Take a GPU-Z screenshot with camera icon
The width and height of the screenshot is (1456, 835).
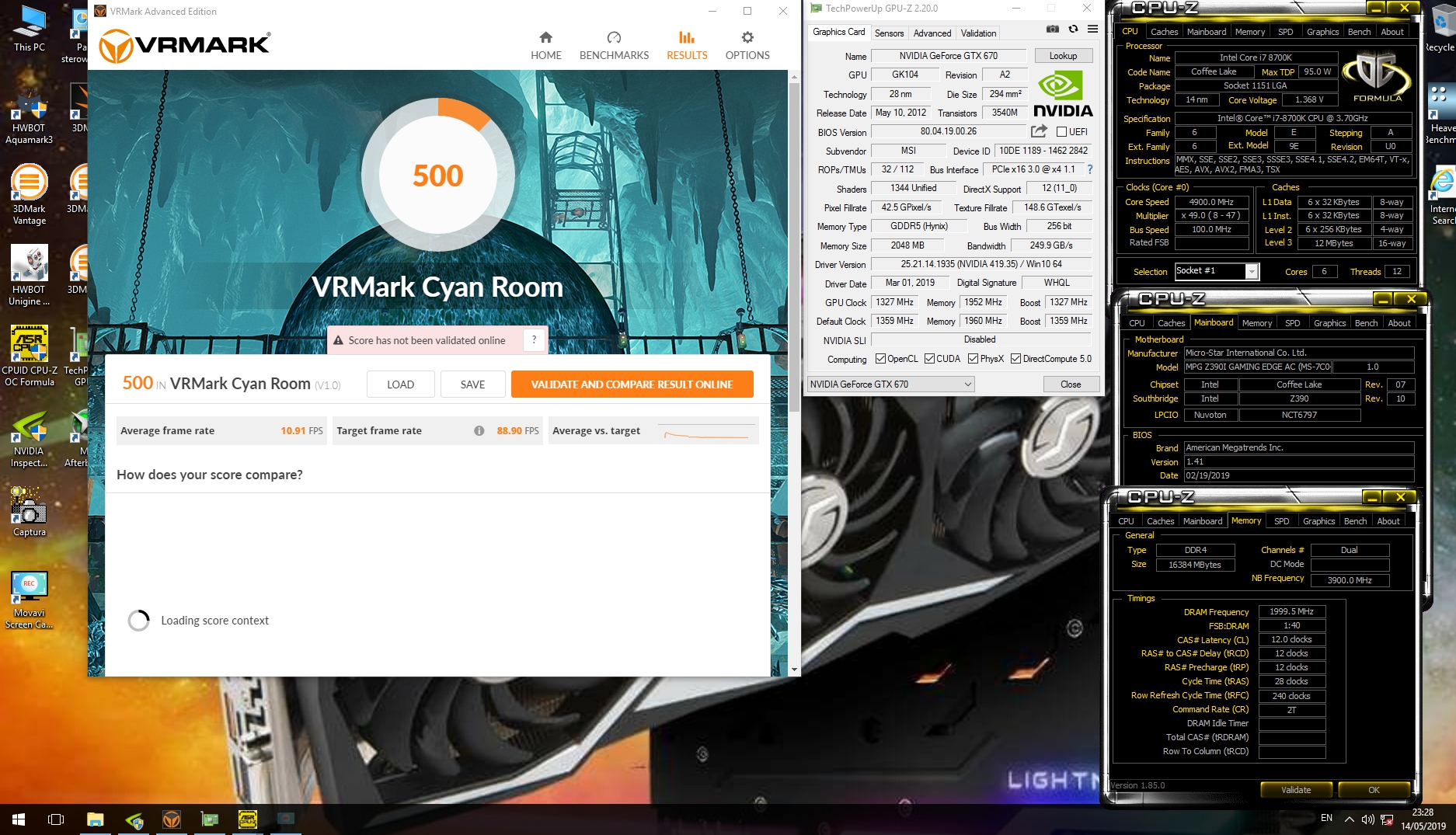1052,30
